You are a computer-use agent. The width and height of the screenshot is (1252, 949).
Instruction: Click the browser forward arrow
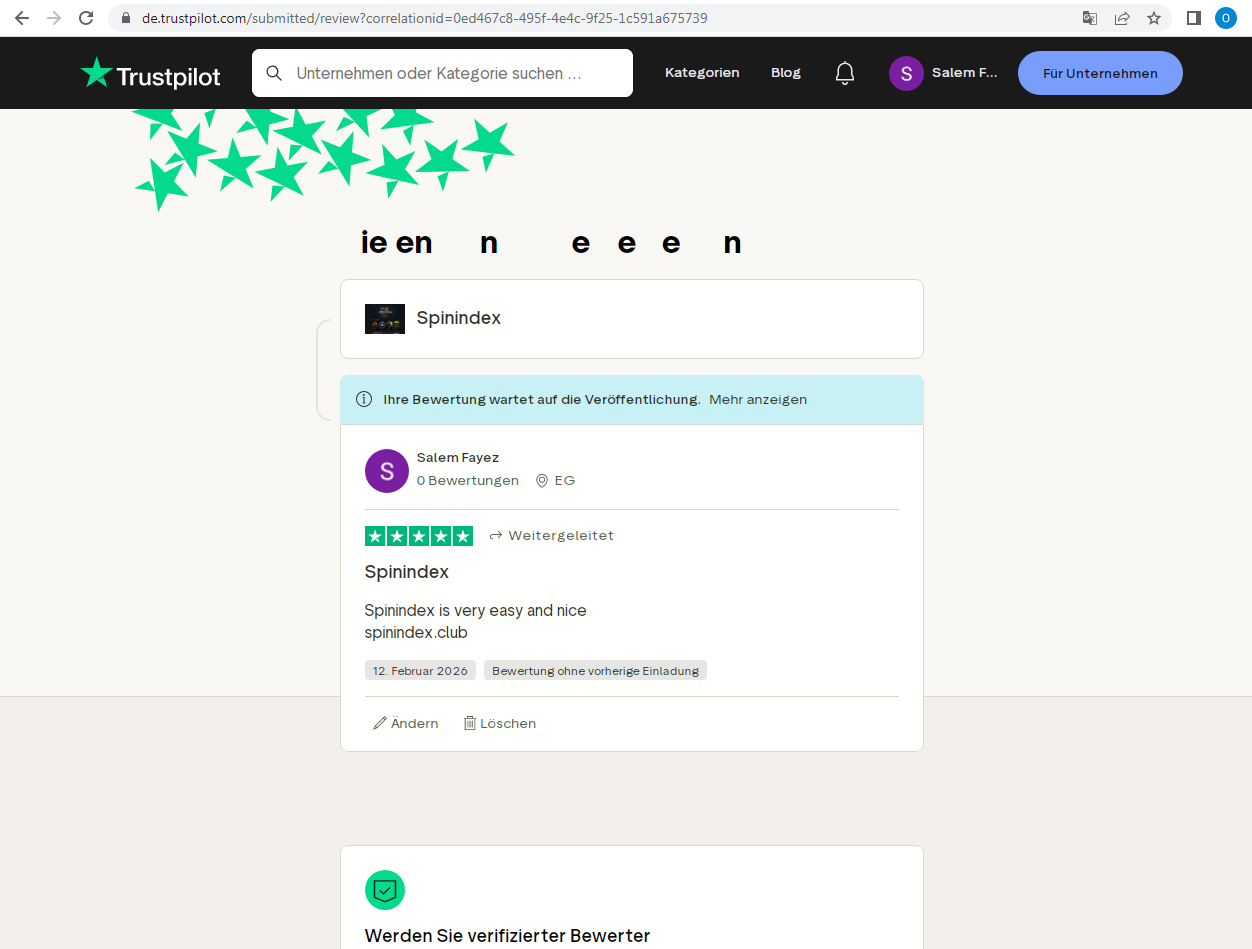(x=54, y=18)
